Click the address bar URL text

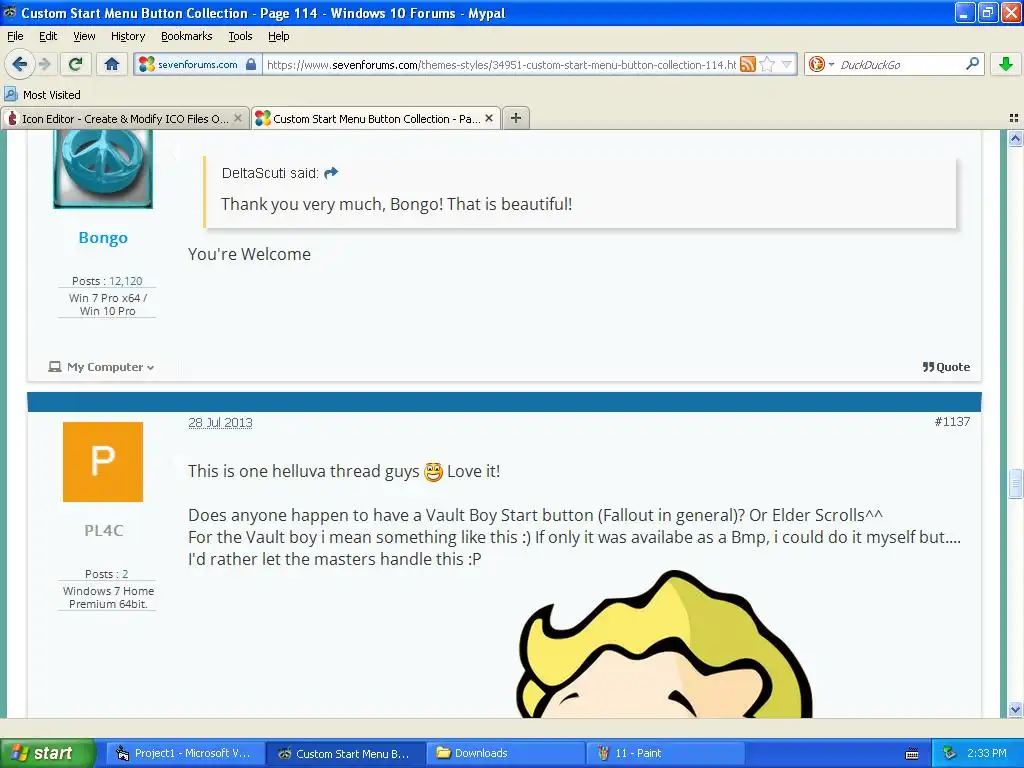pos(501,65)
